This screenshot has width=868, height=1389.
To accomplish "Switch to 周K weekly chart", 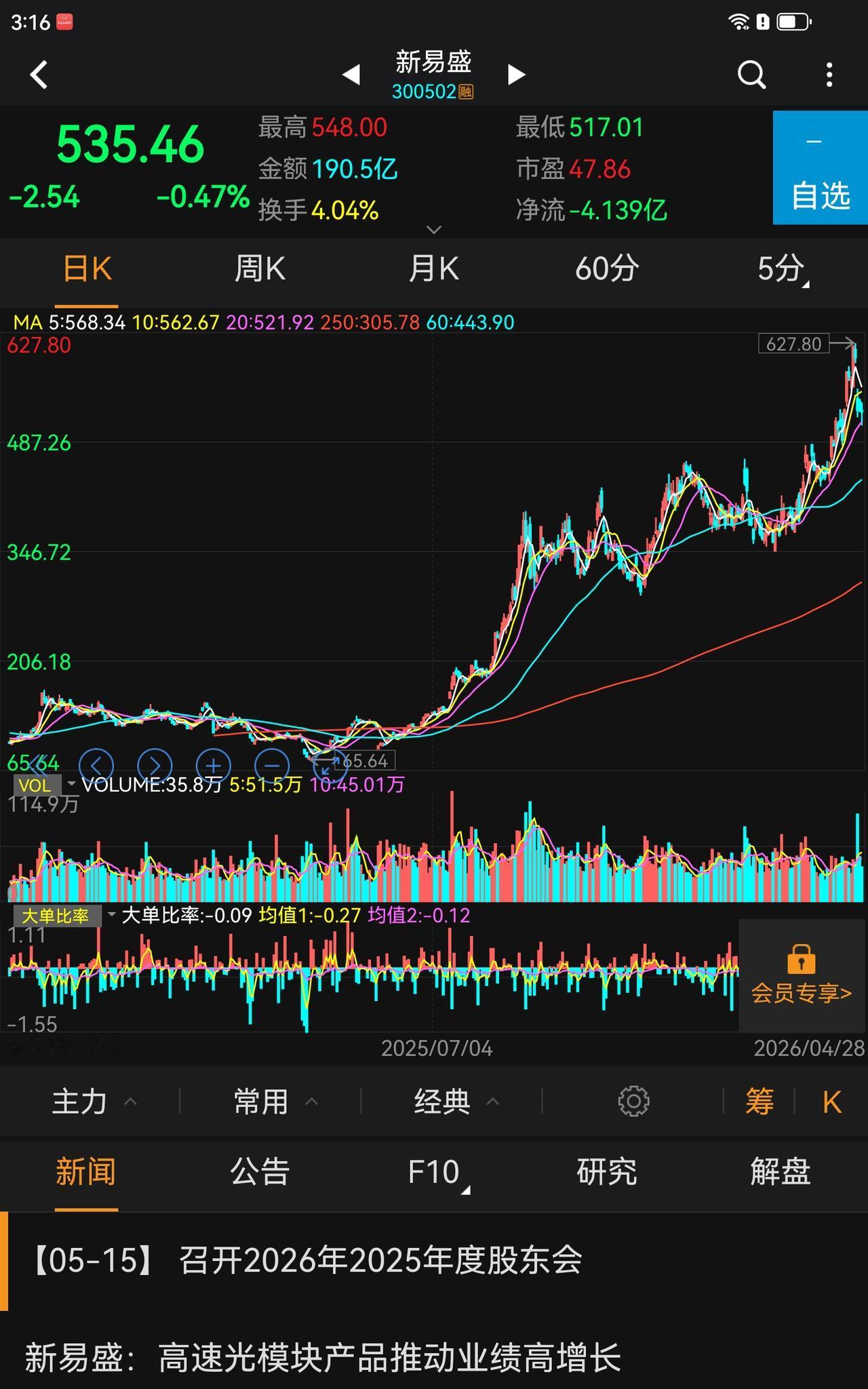I will (260, 269).
